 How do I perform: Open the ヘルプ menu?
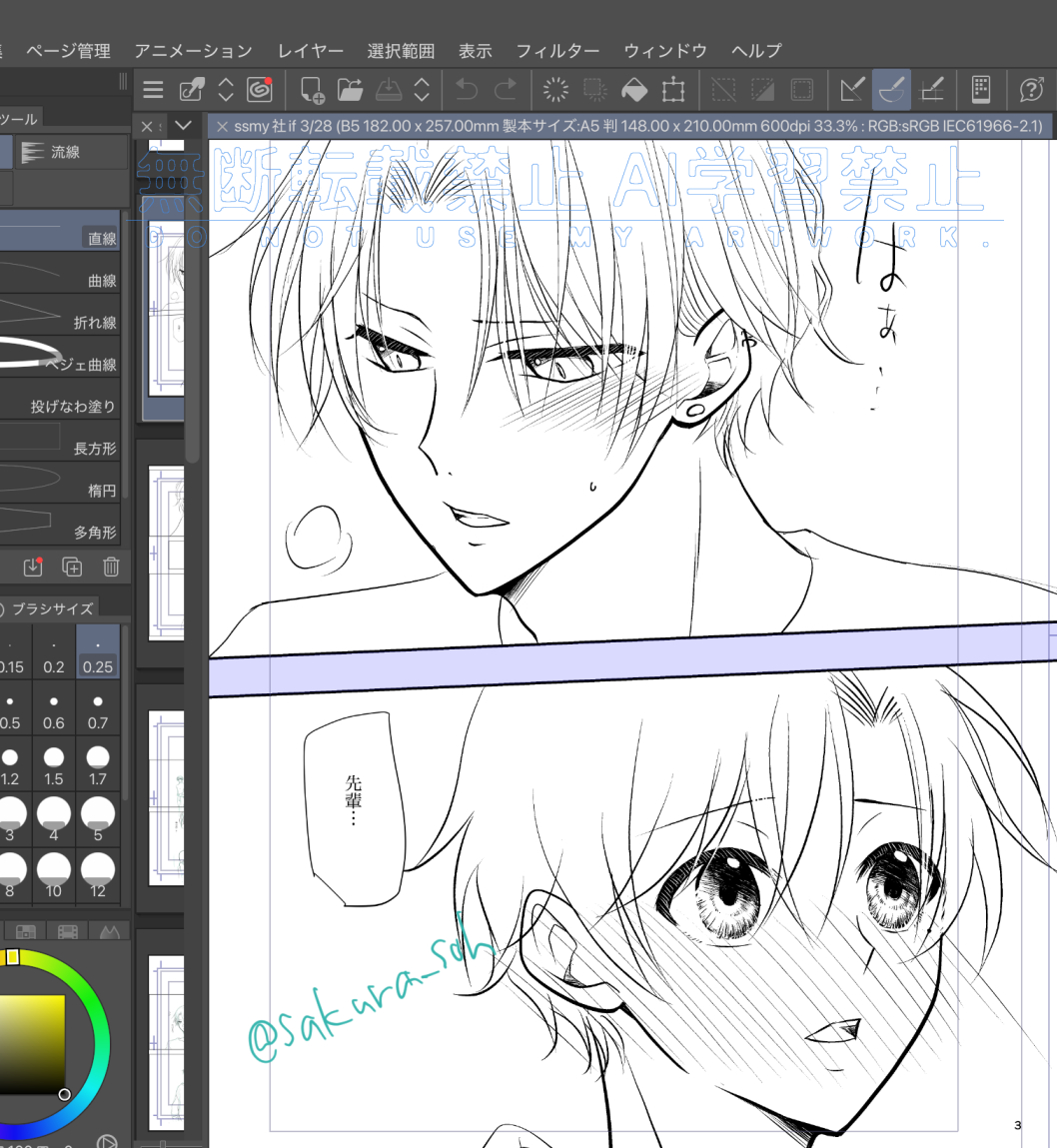(x=757, y=51)
